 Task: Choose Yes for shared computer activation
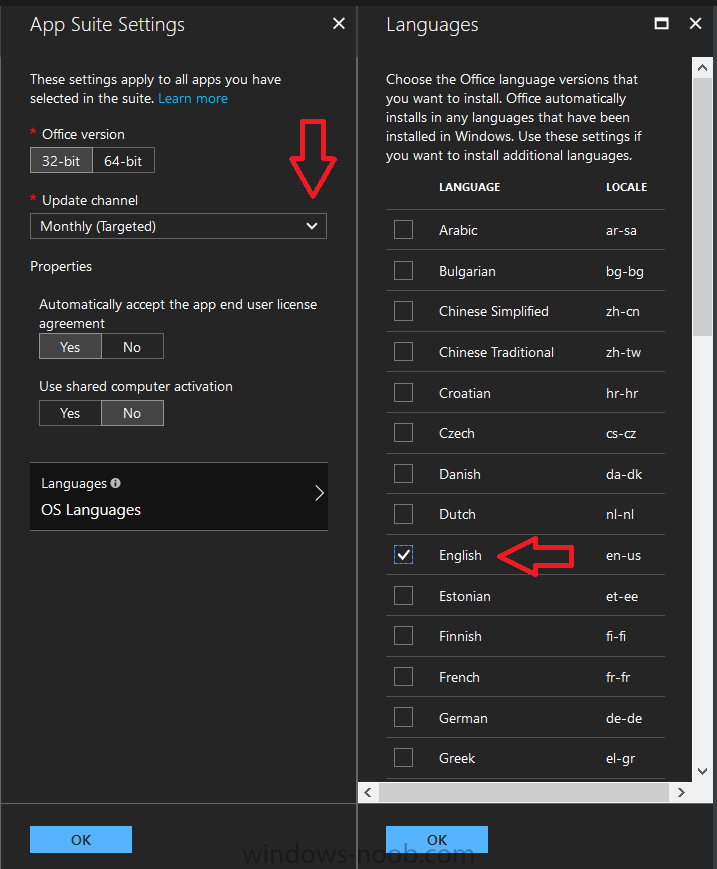pos(70,413)
